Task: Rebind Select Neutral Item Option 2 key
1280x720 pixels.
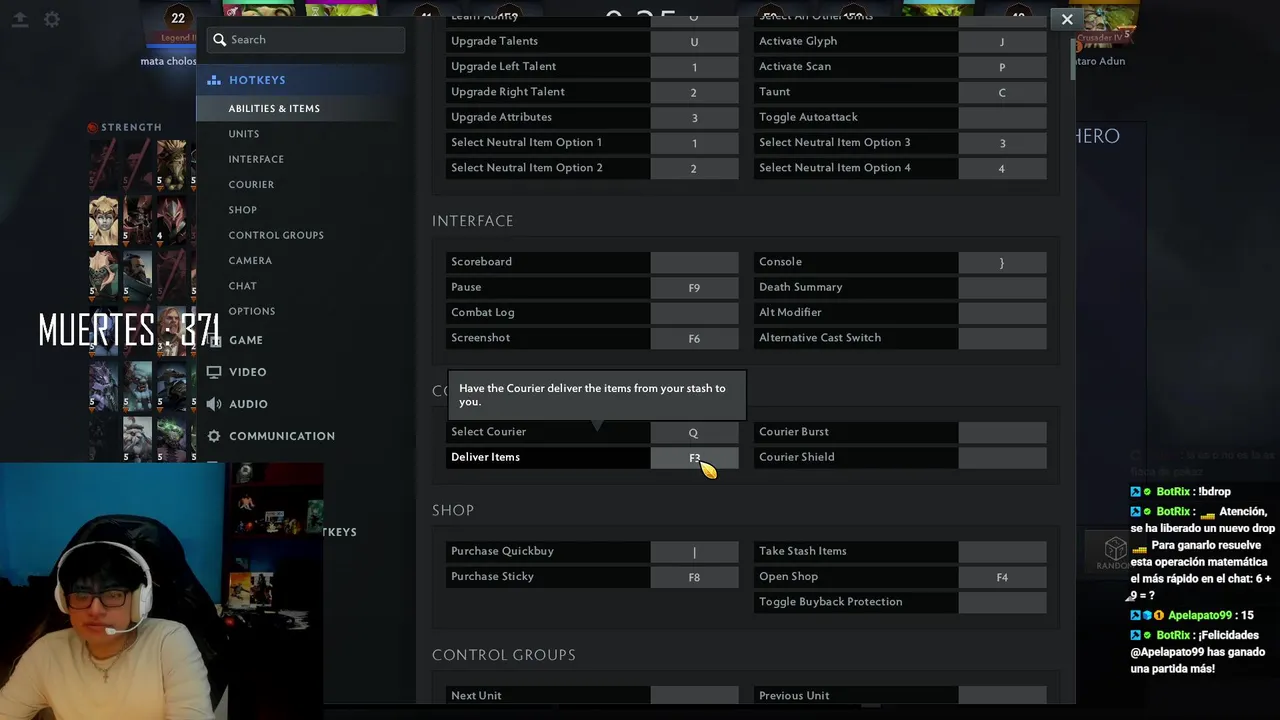Action: (x=694, y=168)
